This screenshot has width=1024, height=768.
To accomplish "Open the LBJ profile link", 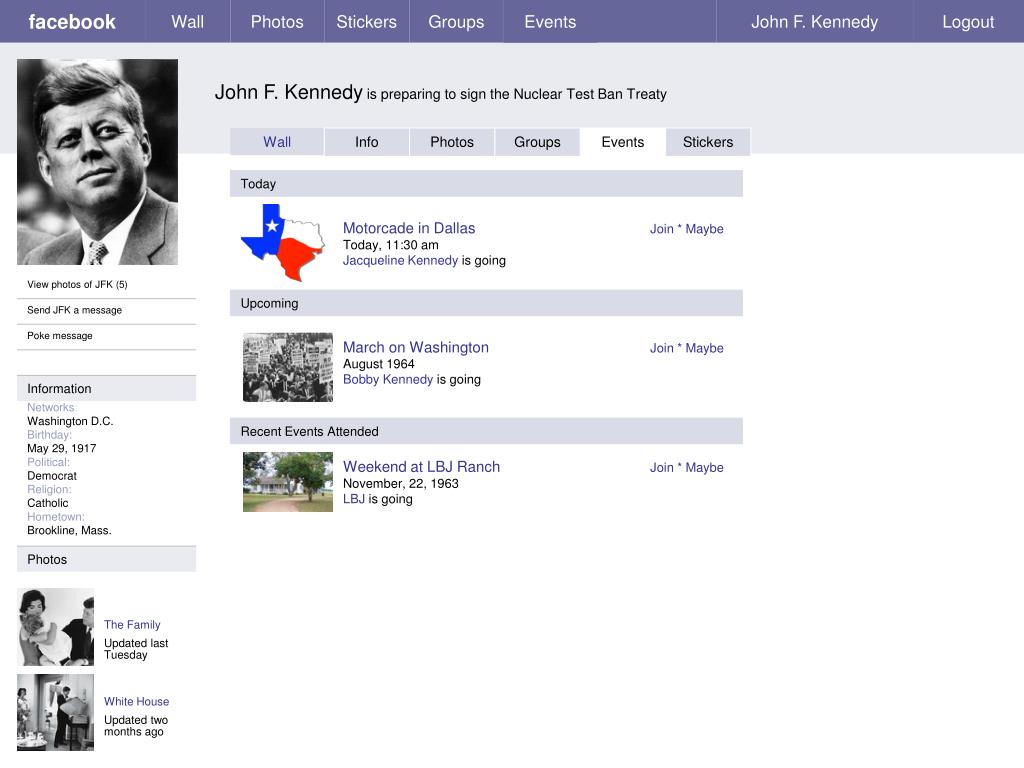I will [x=354, y=498].
